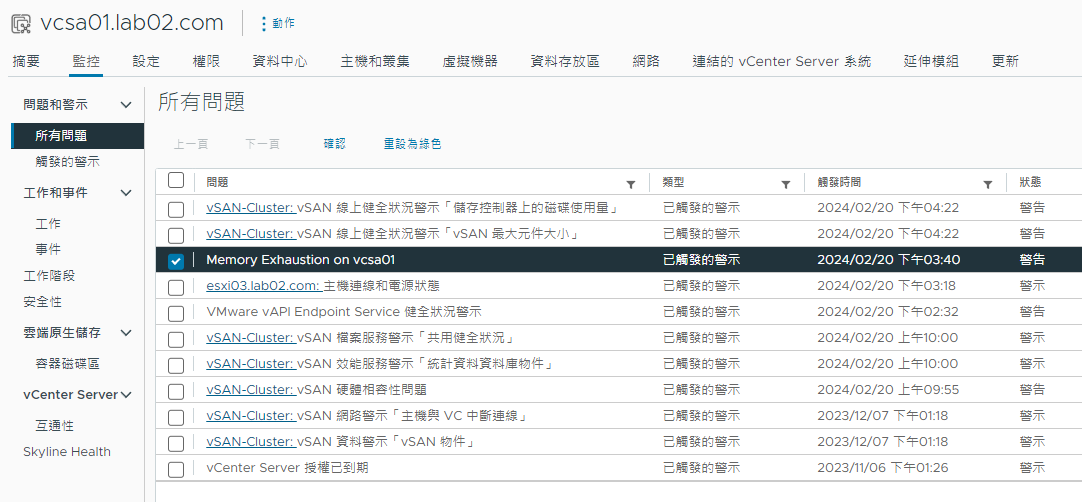The width and height of the screenshot is (1082, 502).
Task: Select 觸發的警示 in the sidebar
Action: pyautogui.click(x=68, y=162)
